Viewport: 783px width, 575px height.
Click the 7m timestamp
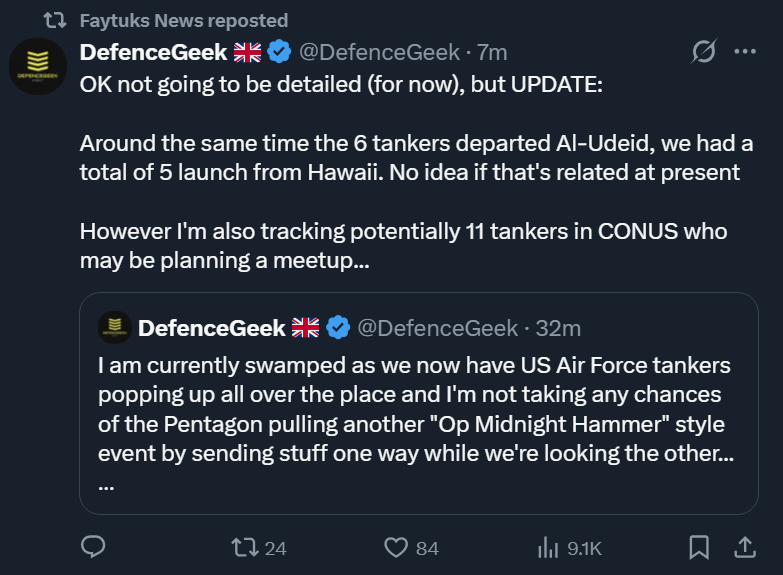(492, 52)
